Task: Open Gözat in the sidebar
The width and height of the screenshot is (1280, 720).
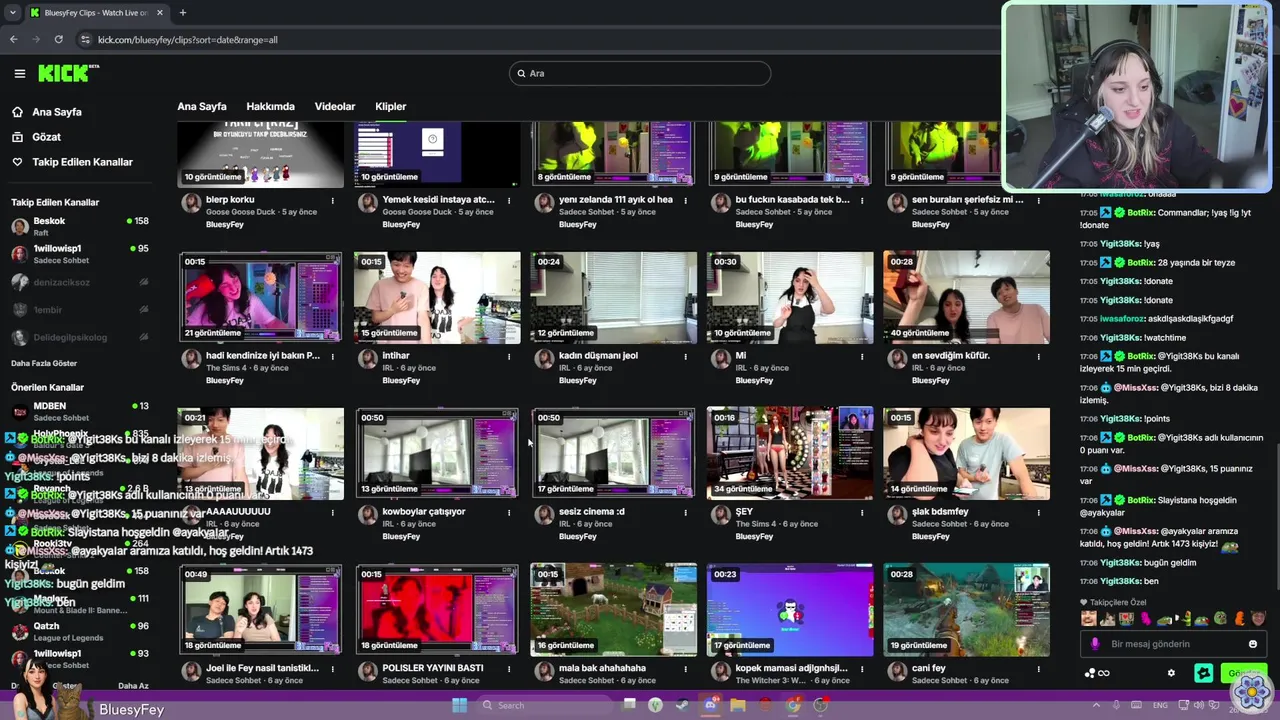Action: tap(46, 137)
